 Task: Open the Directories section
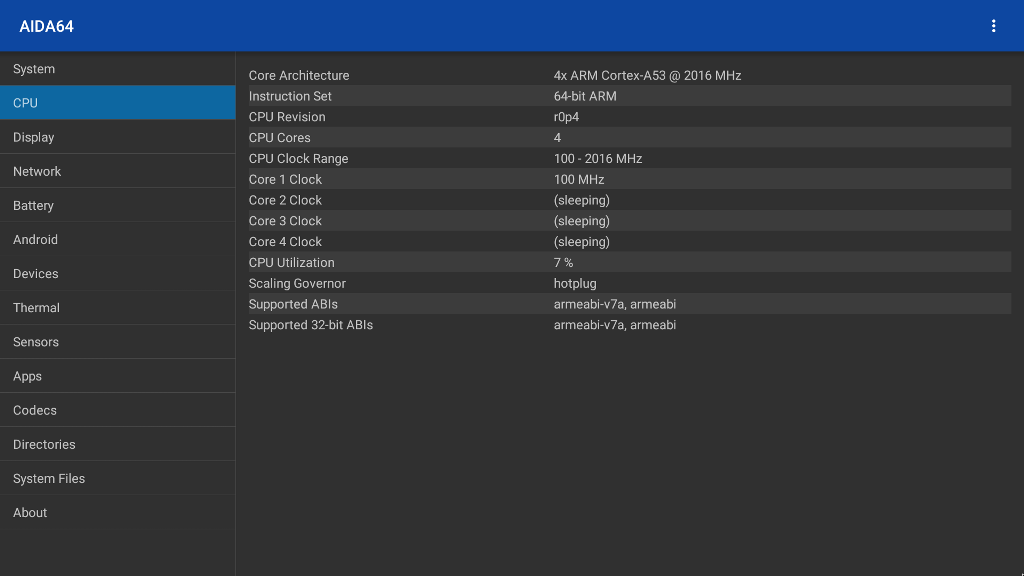(x=118, y=444)
